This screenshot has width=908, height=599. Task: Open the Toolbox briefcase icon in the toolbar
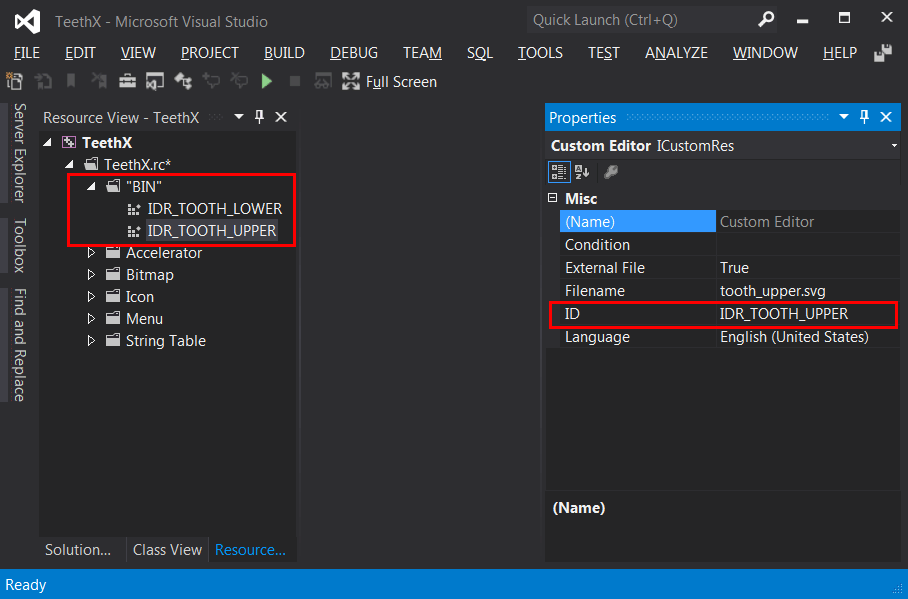click(127, 82)
